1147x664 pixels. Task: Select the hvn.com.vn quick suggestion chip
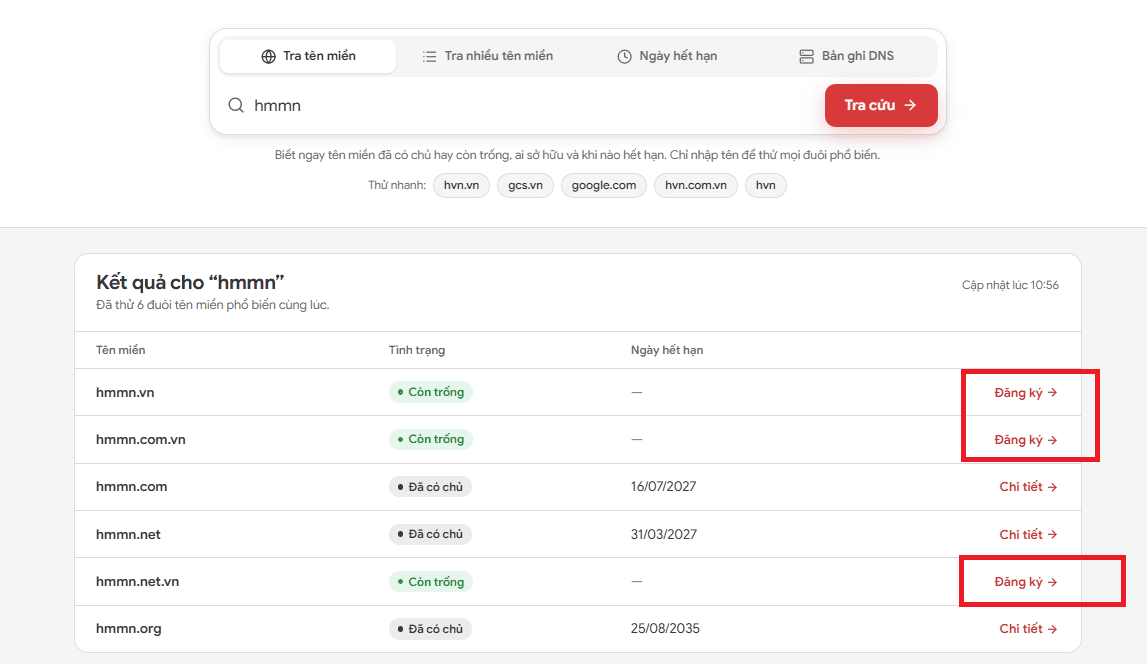pyautogui.click(x=696, y=185)
